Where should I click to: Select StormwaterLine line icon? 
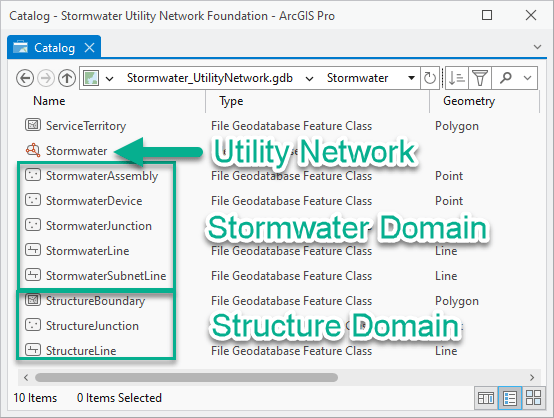pos(33,250)
